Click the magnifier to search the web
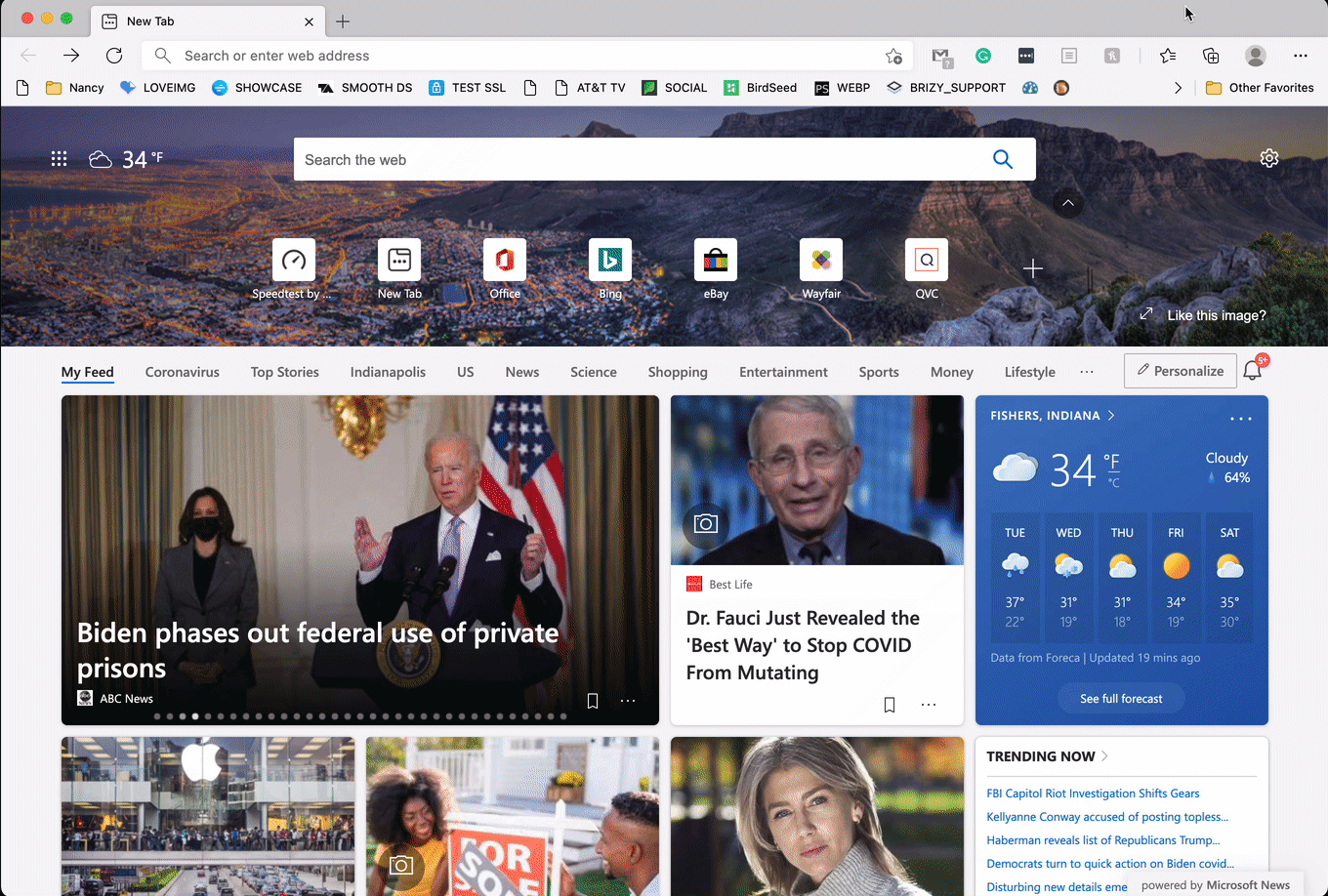 (1003, 159)
